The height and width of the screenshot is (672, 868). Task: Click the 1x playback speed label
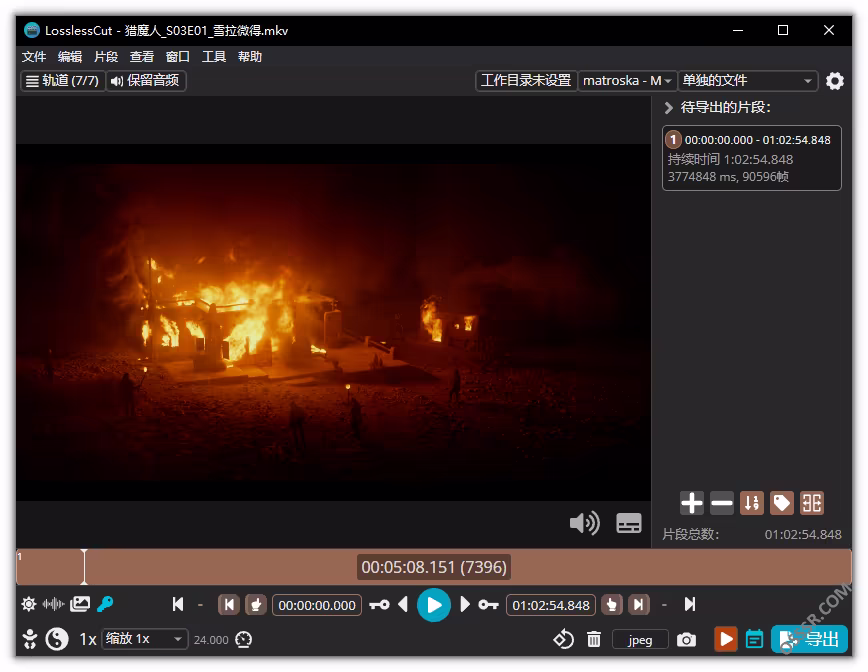coord(87,639)
